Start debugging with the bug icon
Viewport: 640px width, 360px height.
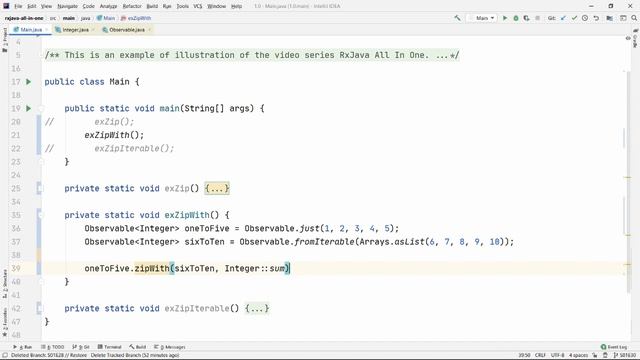coord(516,18)
